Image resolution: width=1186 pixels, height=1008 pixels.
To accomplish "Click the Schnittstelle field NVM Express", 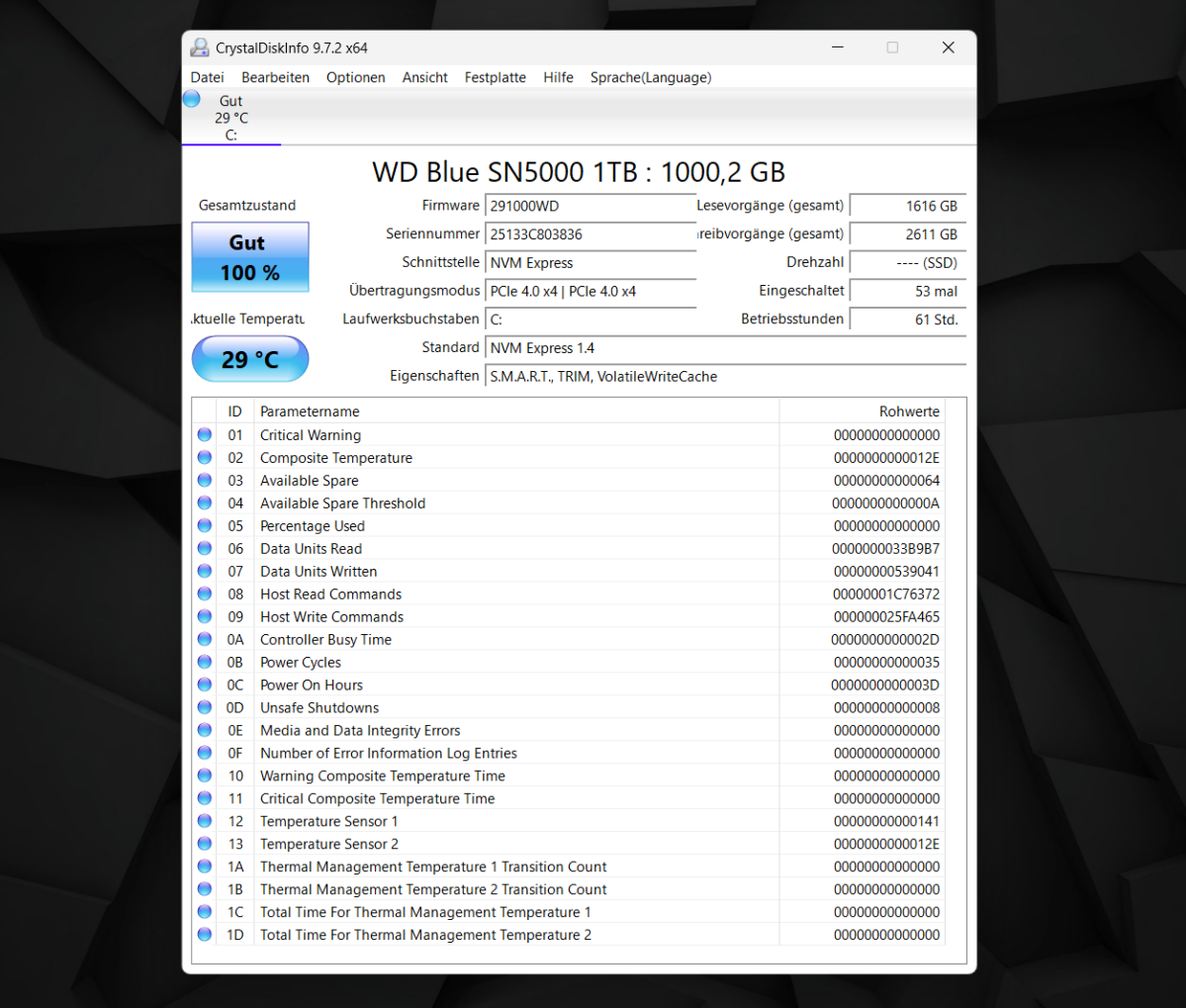I will pyautogui.click(x=590, y=262).
